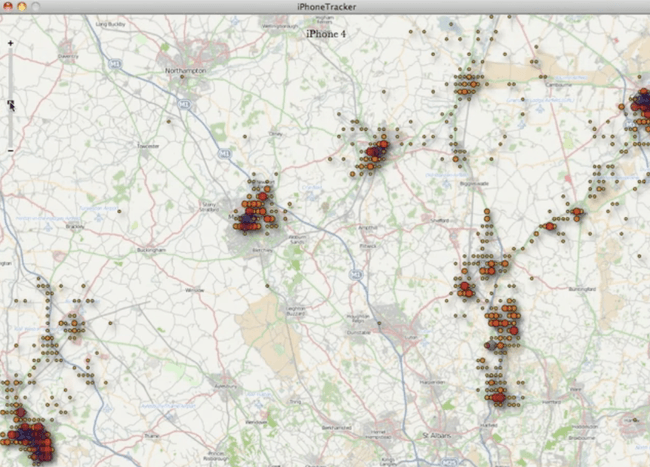Click the Dunstable map label
The image size is (650, 467).
pos(357,332)
